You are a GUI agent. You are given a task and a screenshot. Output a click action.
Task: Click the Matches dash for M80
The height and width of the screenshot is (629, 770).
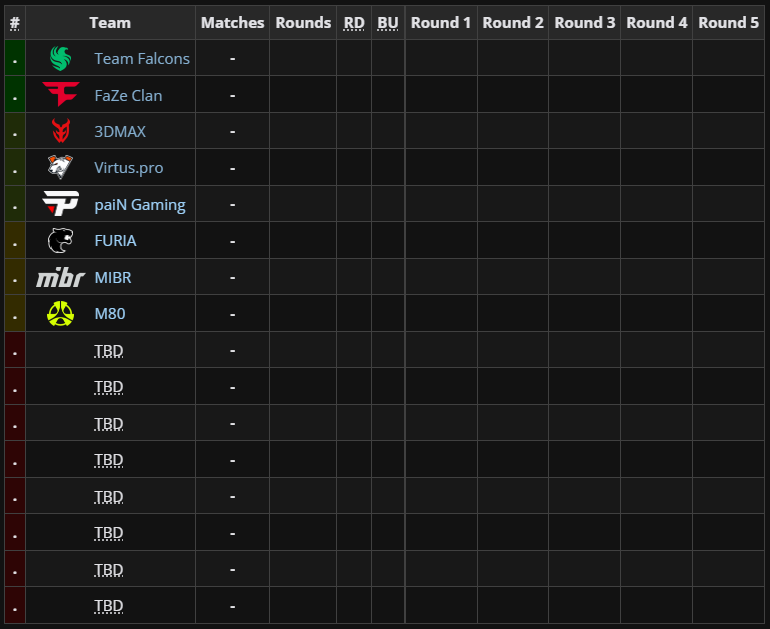[232, 314]
